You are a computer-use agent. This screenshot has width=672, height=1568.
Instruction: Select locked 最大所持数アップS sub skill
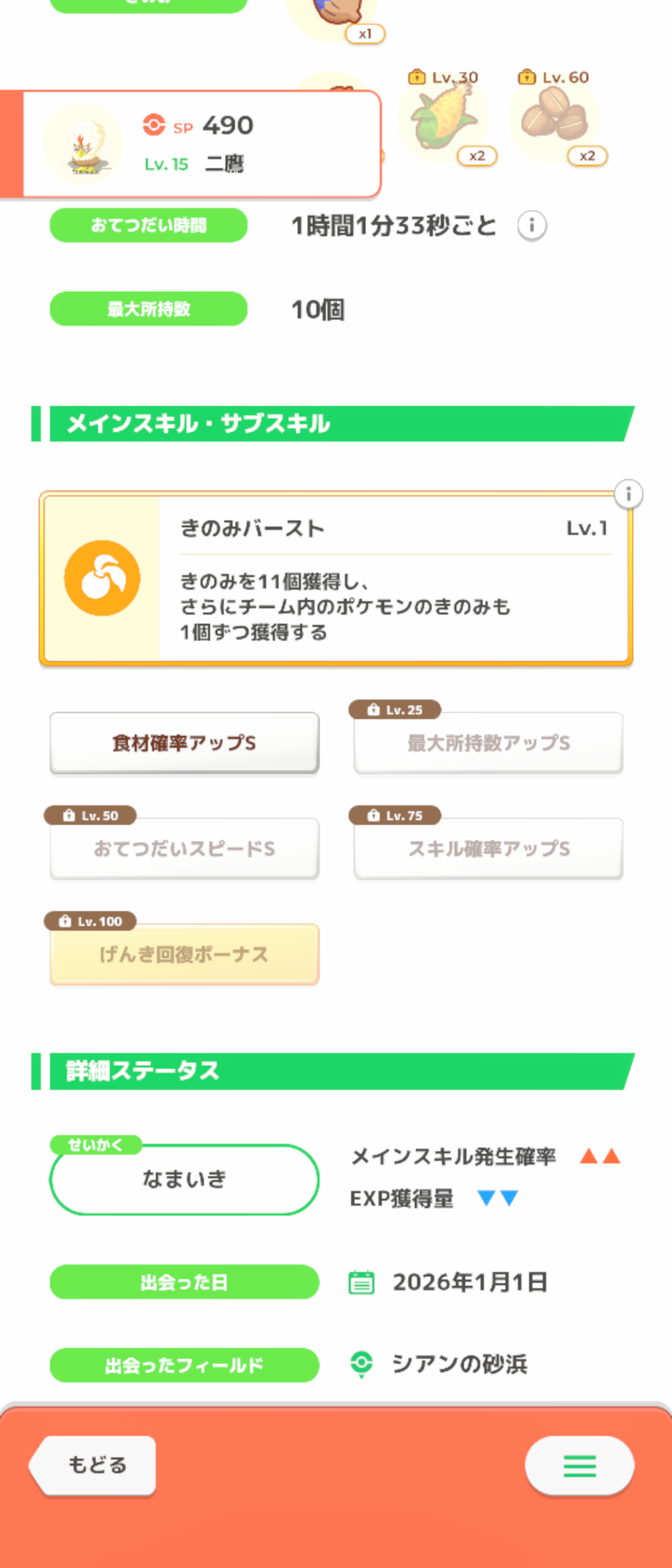[x=488, y=743]
